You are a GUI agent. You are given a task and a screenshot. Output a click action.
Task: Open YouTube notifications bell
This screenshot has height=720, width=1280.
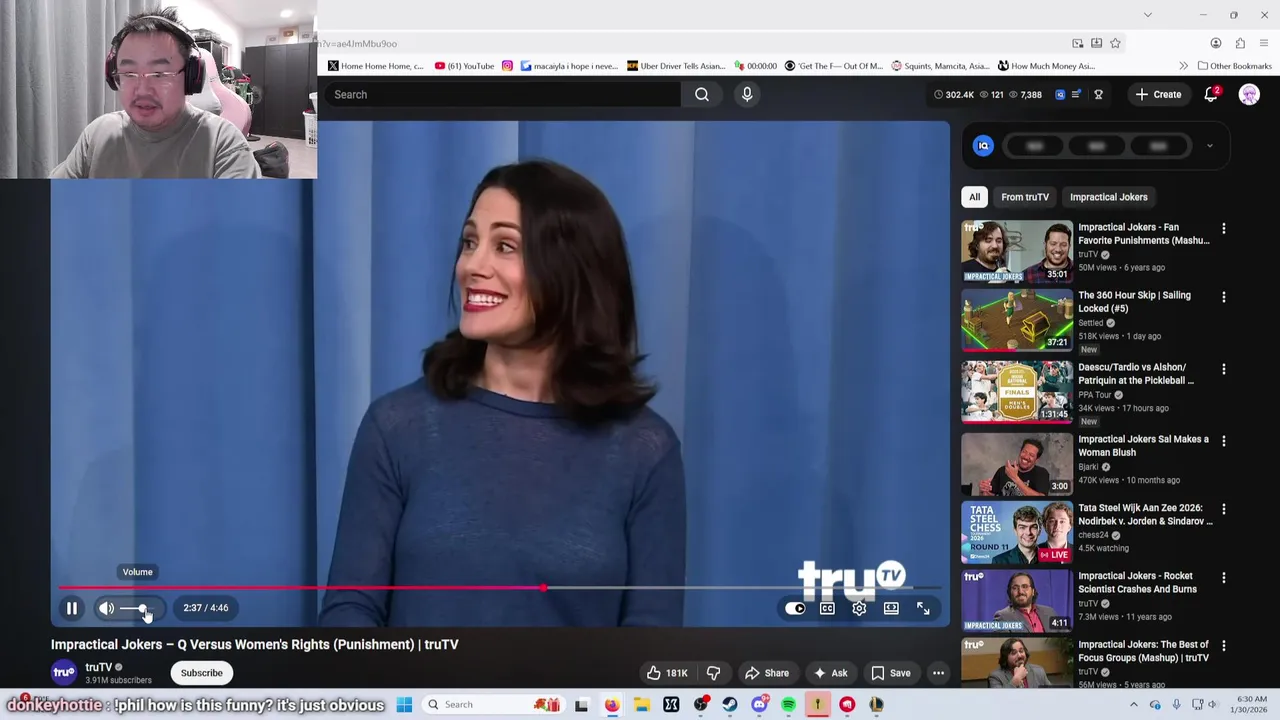tap(1211, 94)
